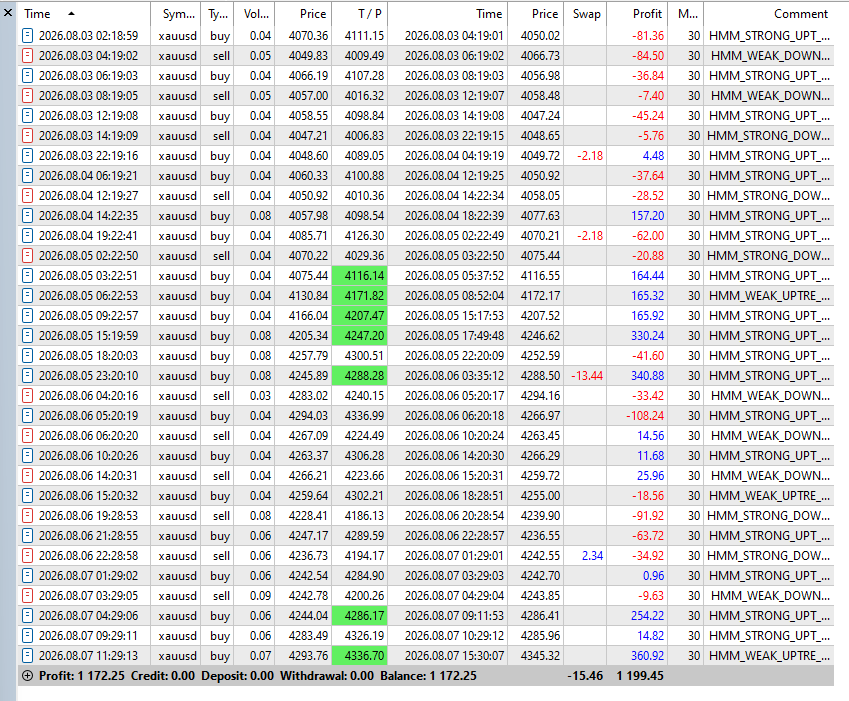
Task: Click sell icon for trade 2026.08.06 06:20:20
Action: pos(27,436)
